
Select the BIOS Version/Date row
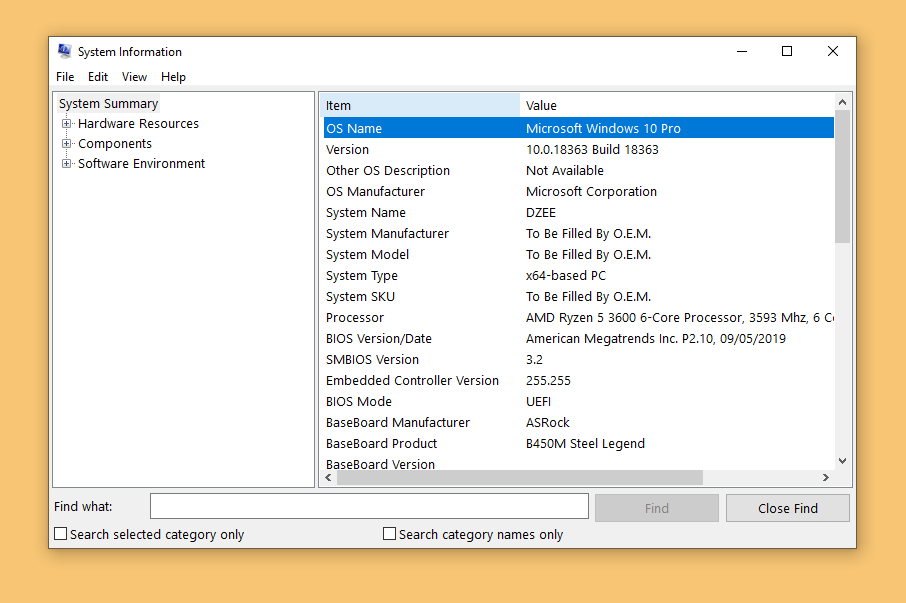(578, 338)
